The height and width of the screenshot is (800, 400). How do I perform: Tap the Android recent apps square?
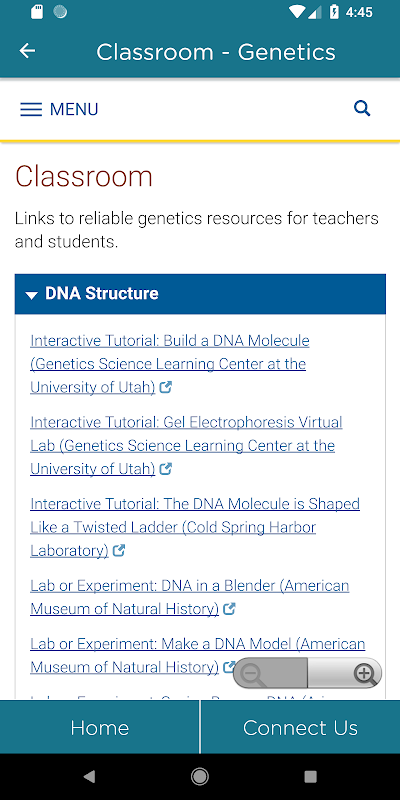coord(310,777)
